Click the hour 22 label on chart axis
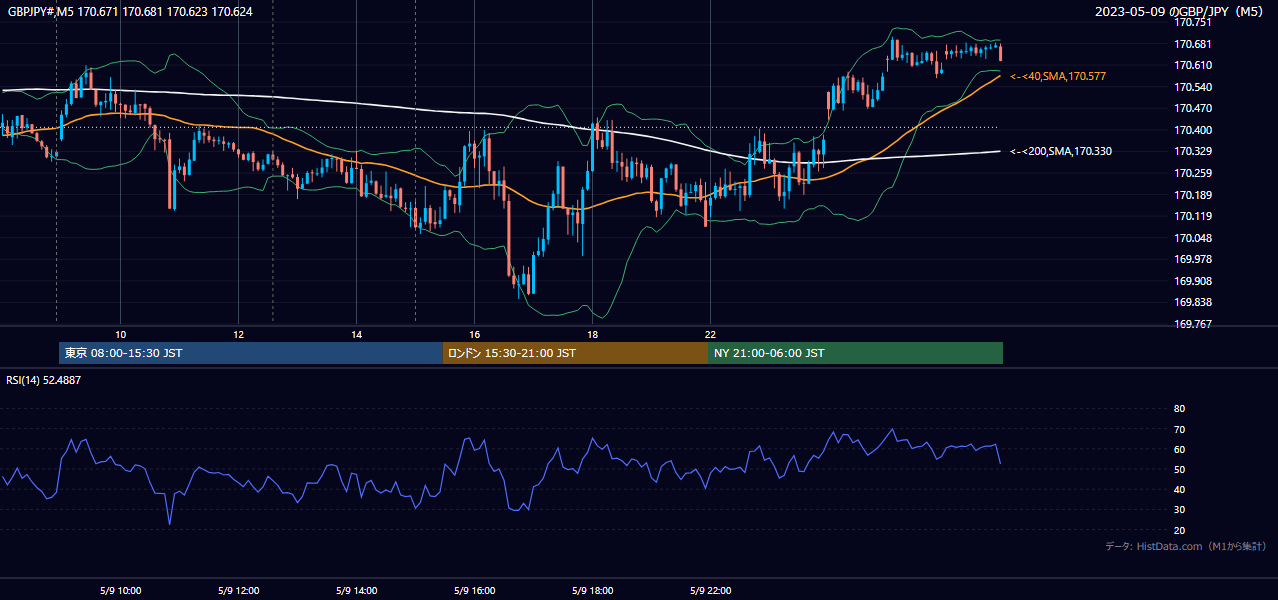The image size is (1278, 600). pyautogui.click(x=710, y=334)
